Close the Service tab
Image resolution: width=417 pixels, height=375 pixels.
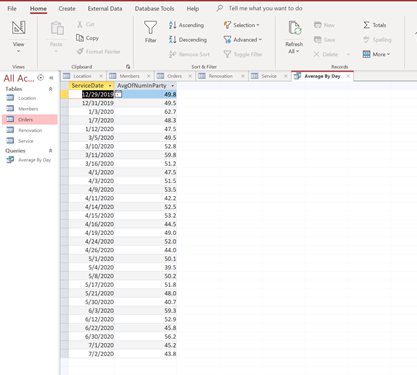tap(286, 76)
